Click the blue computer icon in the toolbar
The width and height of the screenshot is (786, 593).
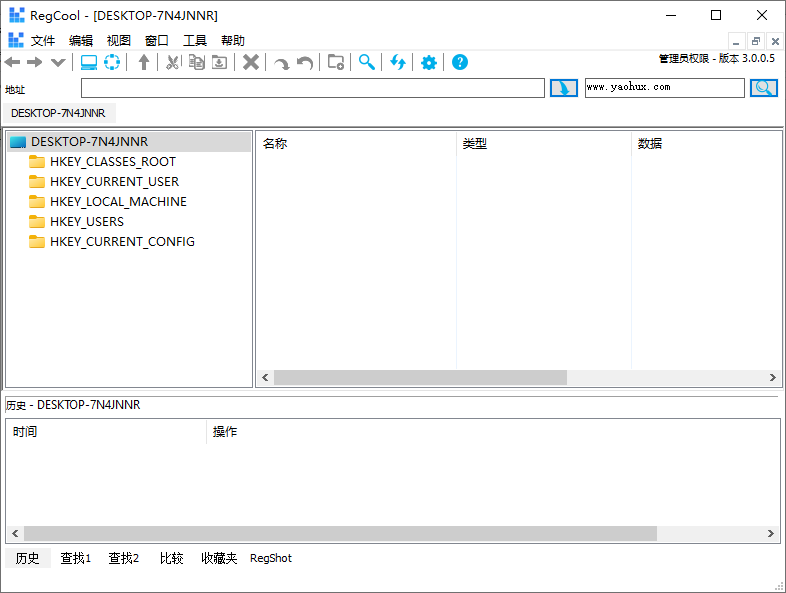(89, 62)
